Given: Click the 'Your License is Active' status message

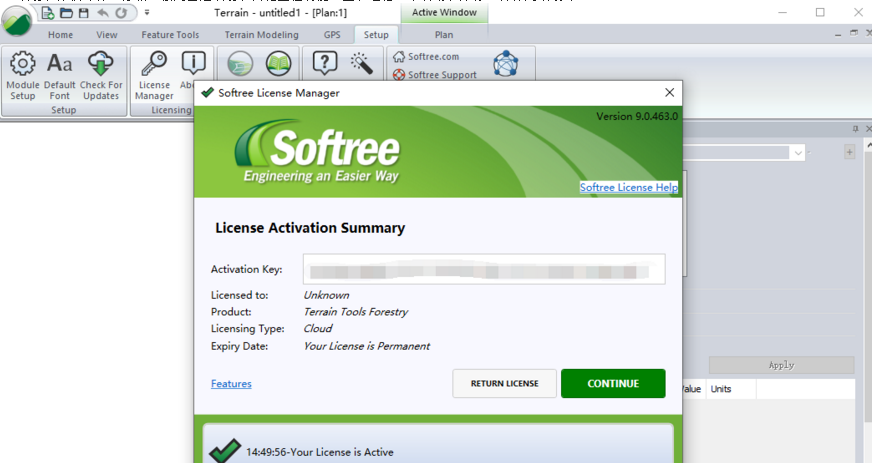Looking at the screenshot, I should [320, 452].
